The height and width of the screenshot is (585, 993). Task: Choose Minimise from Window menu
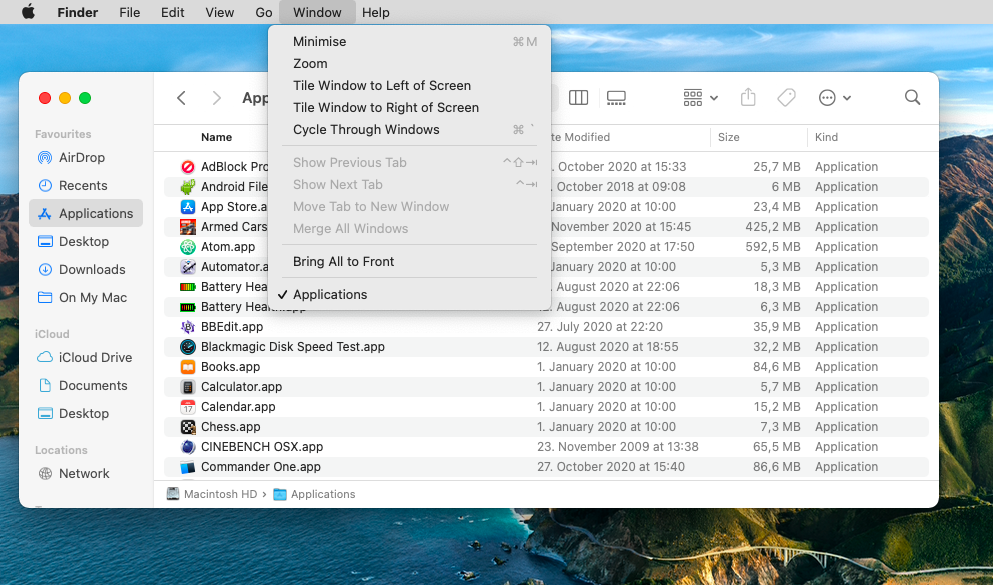409,42
